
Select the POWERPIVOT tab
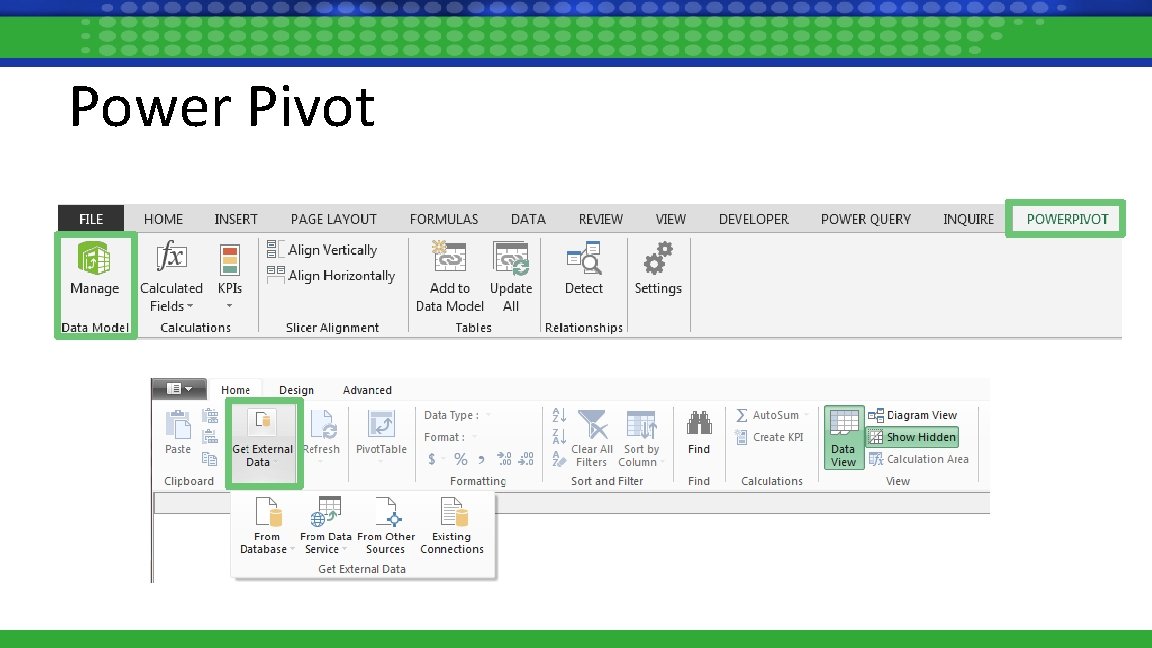point(1068,219)
